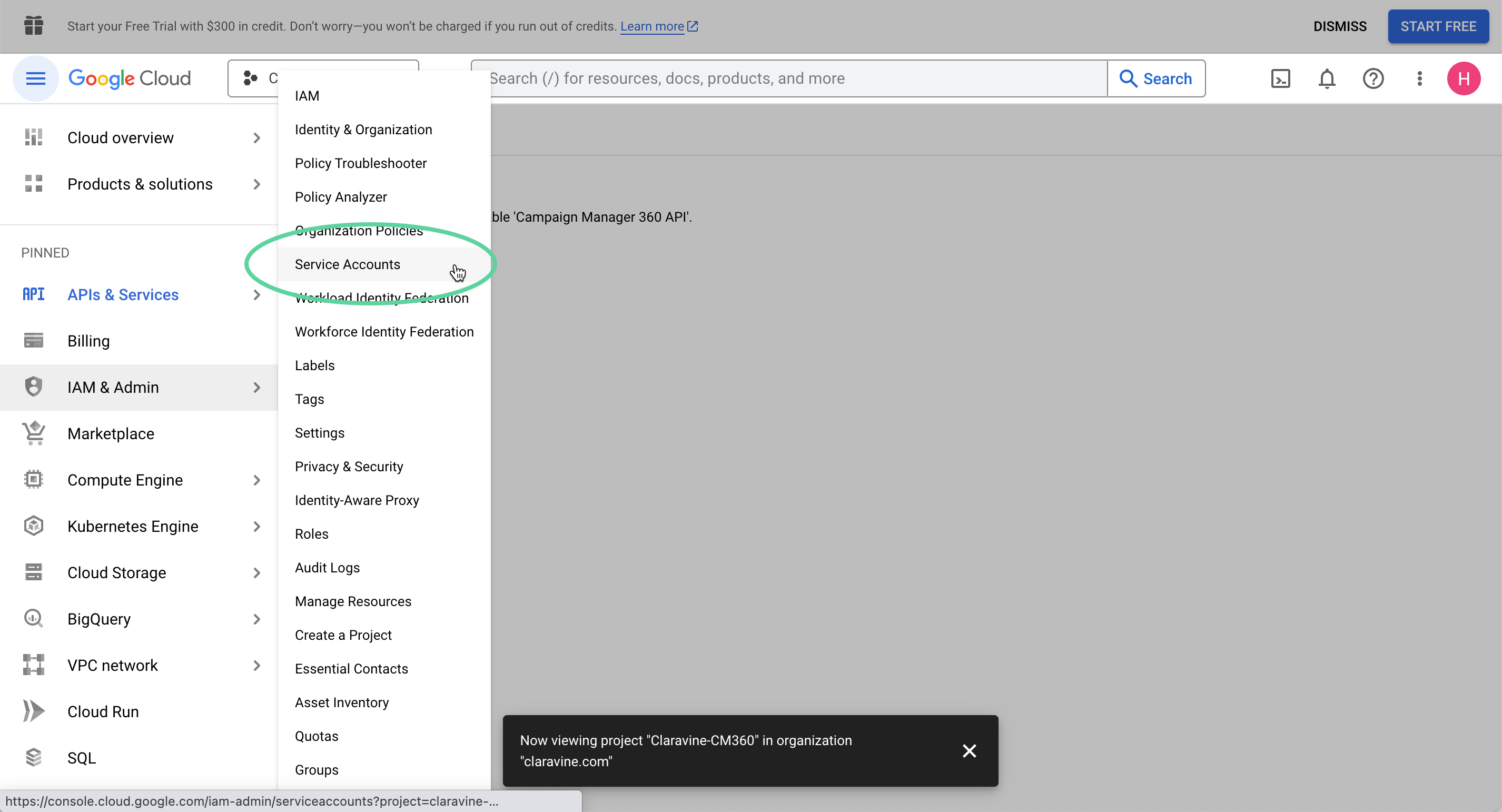
Task: Click the DISMISS button in banner
Action: 1339,26
